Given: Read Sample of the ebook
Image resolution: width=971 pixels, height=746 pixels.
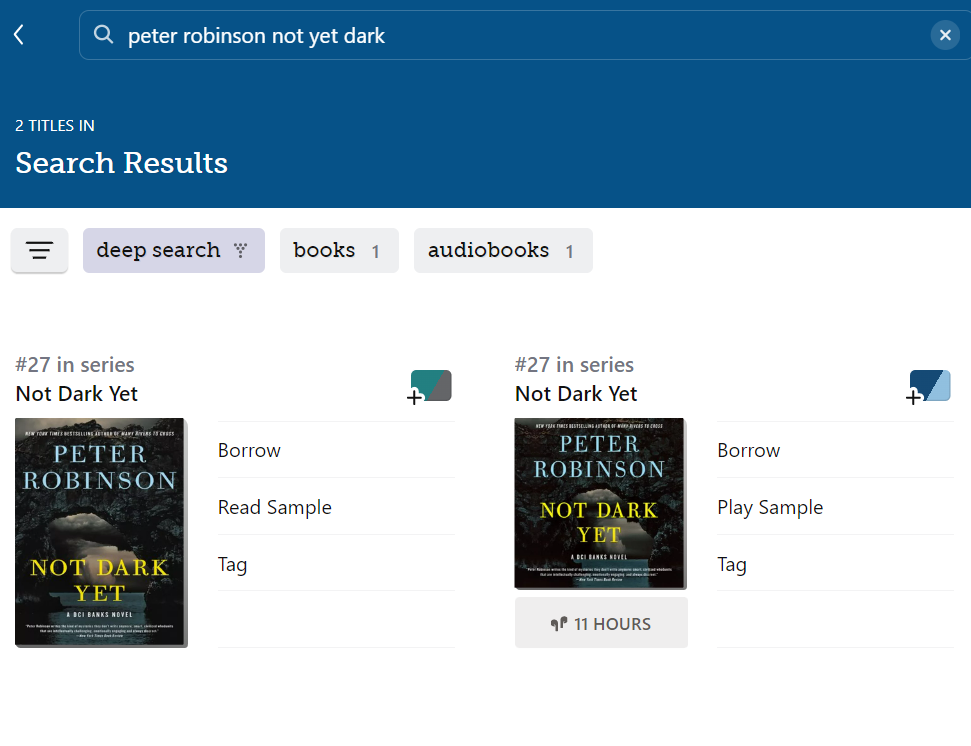Looking at the screenshot, I should coord(275,507).
